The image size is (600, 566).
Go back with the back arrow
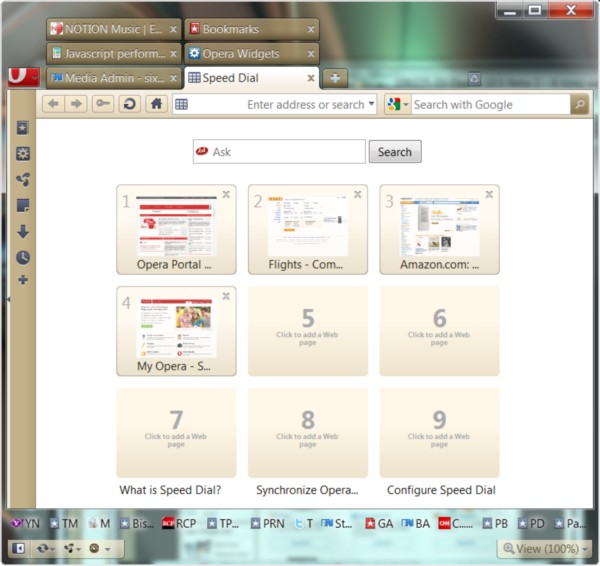(53, 104)
